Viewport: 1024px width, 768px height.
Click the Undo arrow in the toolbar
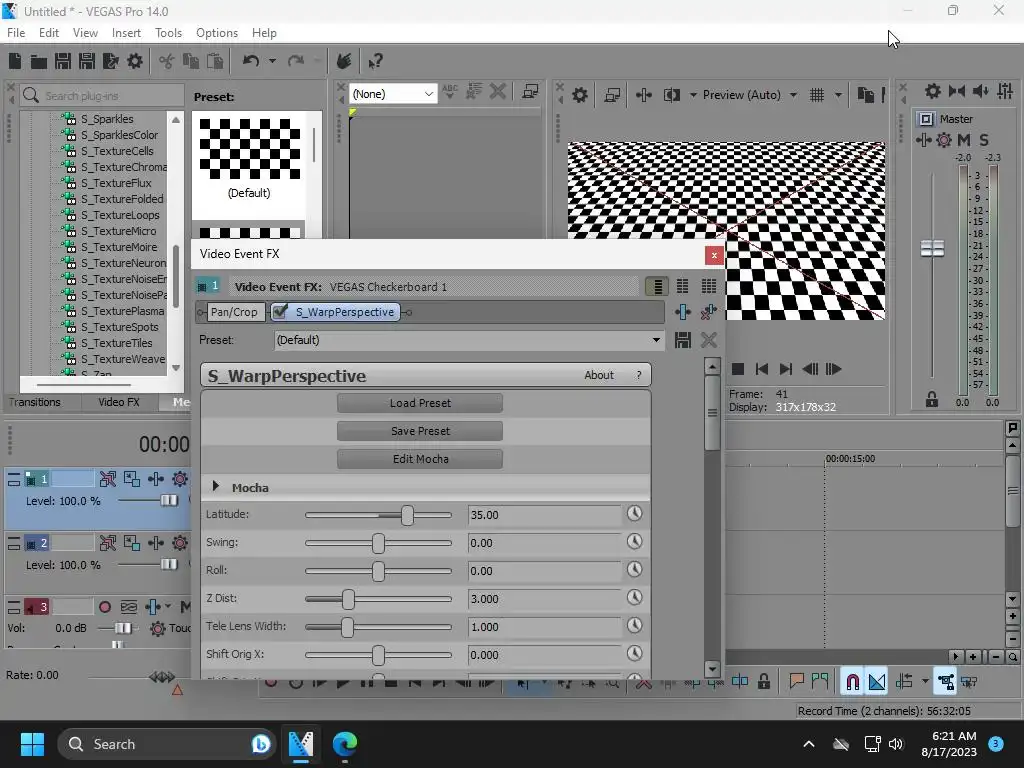click(251, 61)
